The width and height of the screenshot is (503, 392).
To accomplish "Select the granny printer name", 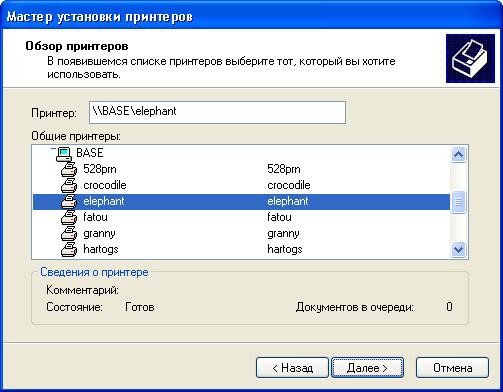I will tap(99, 233).
